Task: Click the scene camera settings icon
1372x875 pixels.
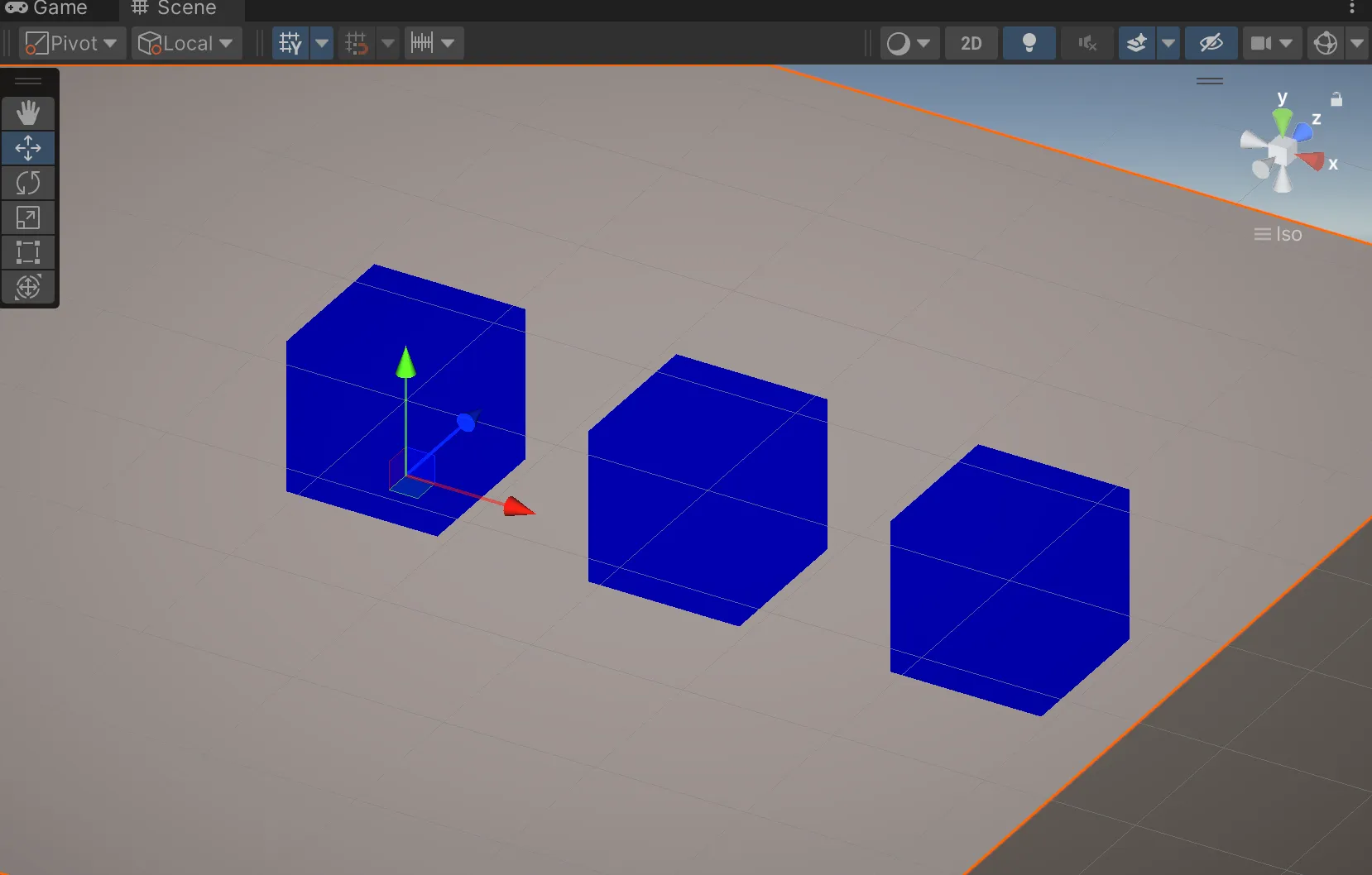Action: (x=1261, y=43)
